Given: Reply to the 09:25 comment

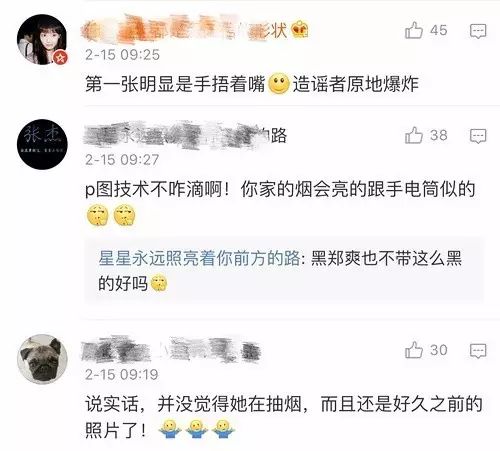Looking at the screenshot, I should (x=478, y=31).
